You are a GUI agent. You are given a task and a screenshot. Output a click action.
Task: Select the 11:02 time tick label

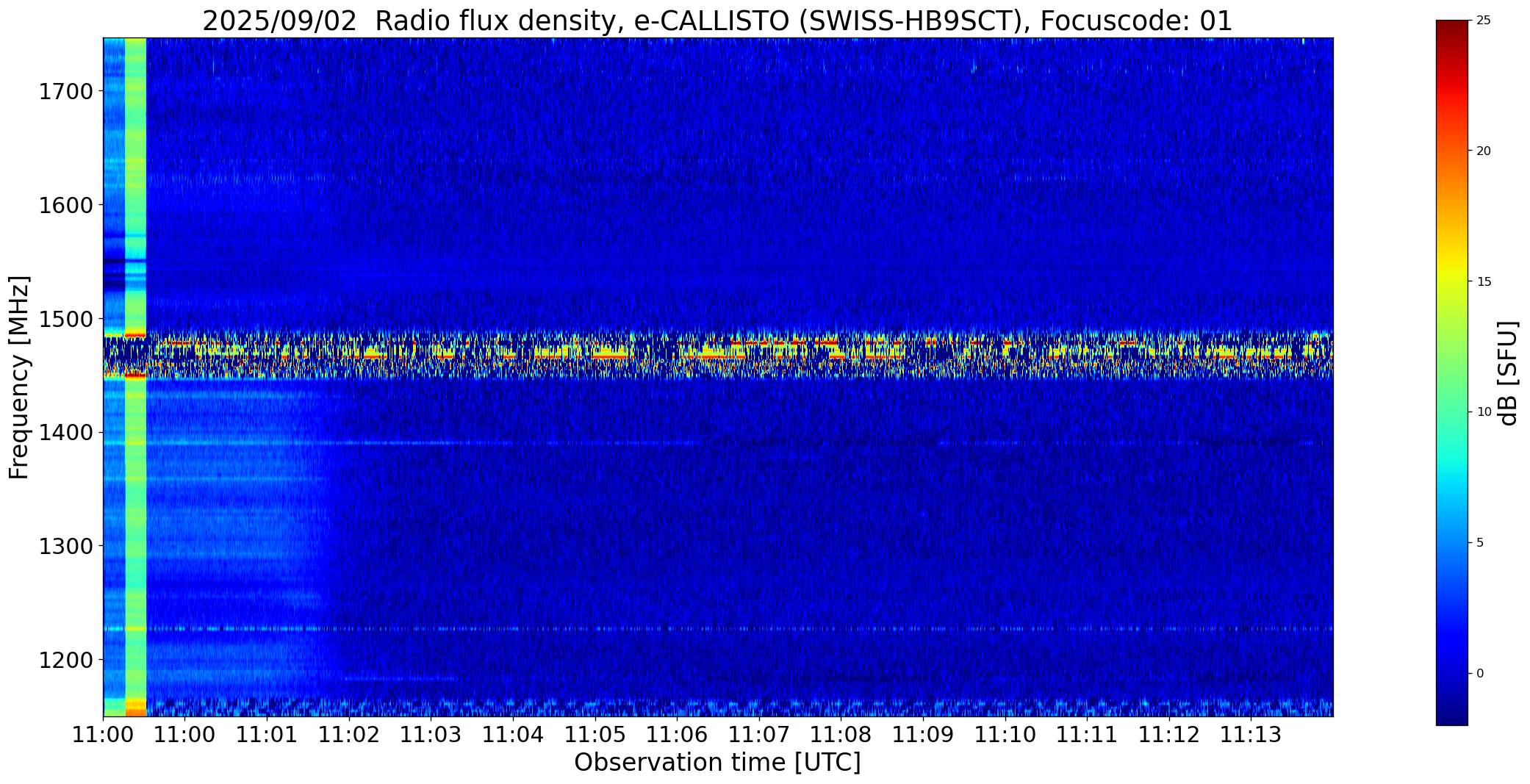tap(349, 735)
